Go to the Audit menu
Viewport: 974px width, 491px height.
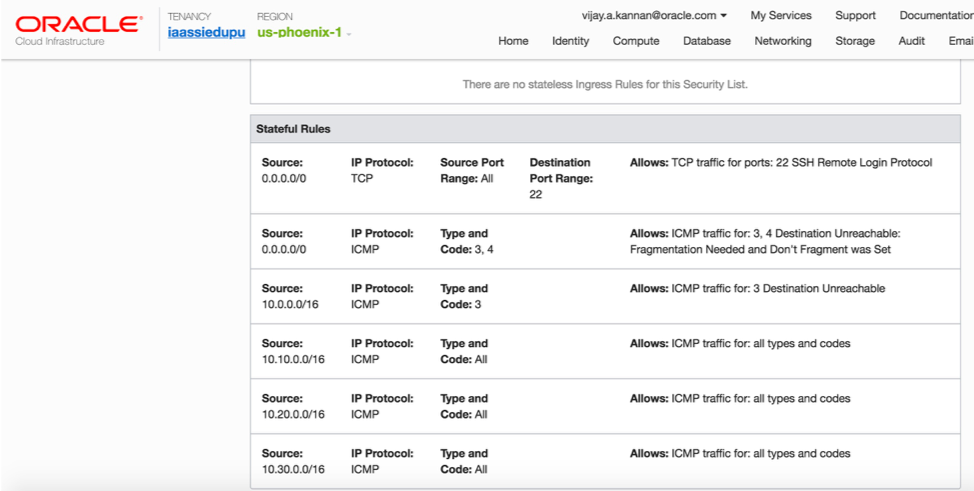(911, 41)
